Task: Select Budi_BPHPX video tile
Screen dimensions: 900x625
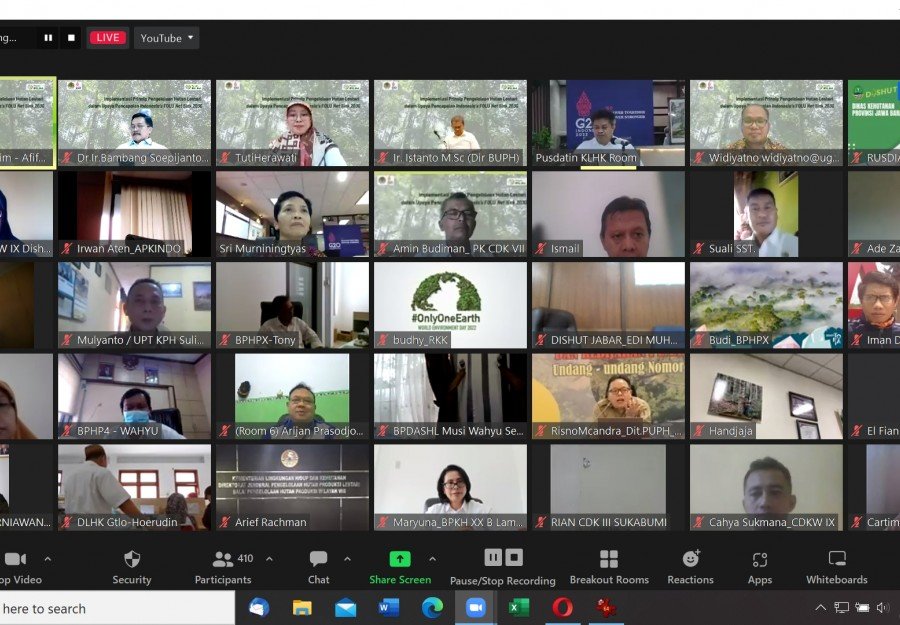Action: [766, 305]
